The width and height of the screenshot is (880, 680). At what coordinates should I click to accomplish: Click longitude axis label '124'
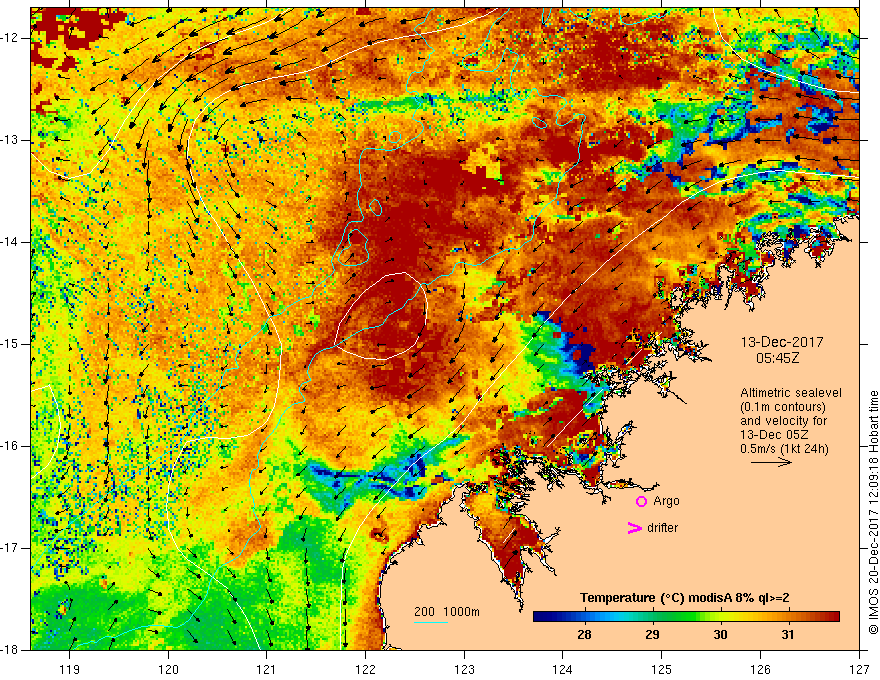(x=563, y=669)
